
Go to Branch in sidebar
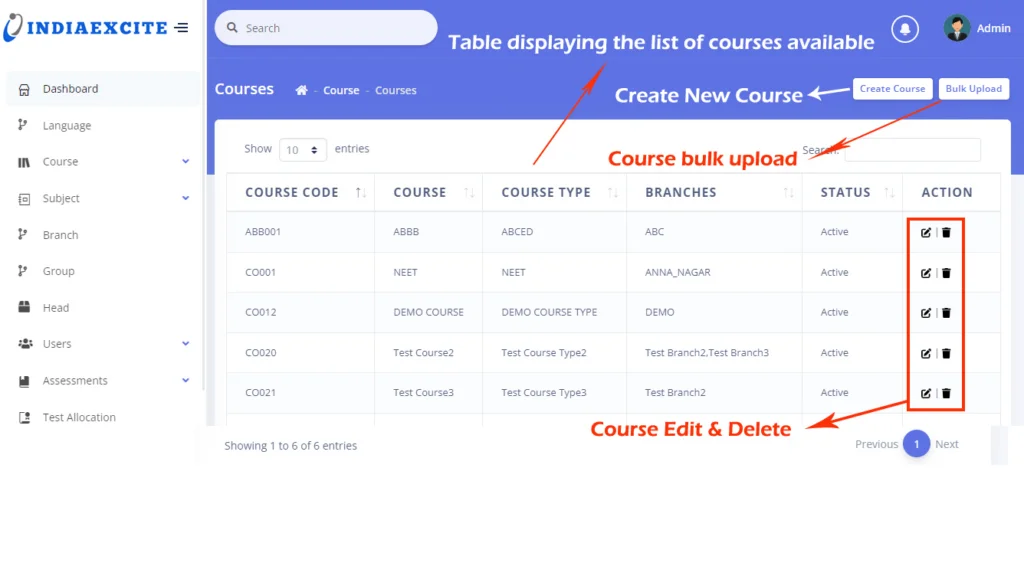click(x=60, y=235)
